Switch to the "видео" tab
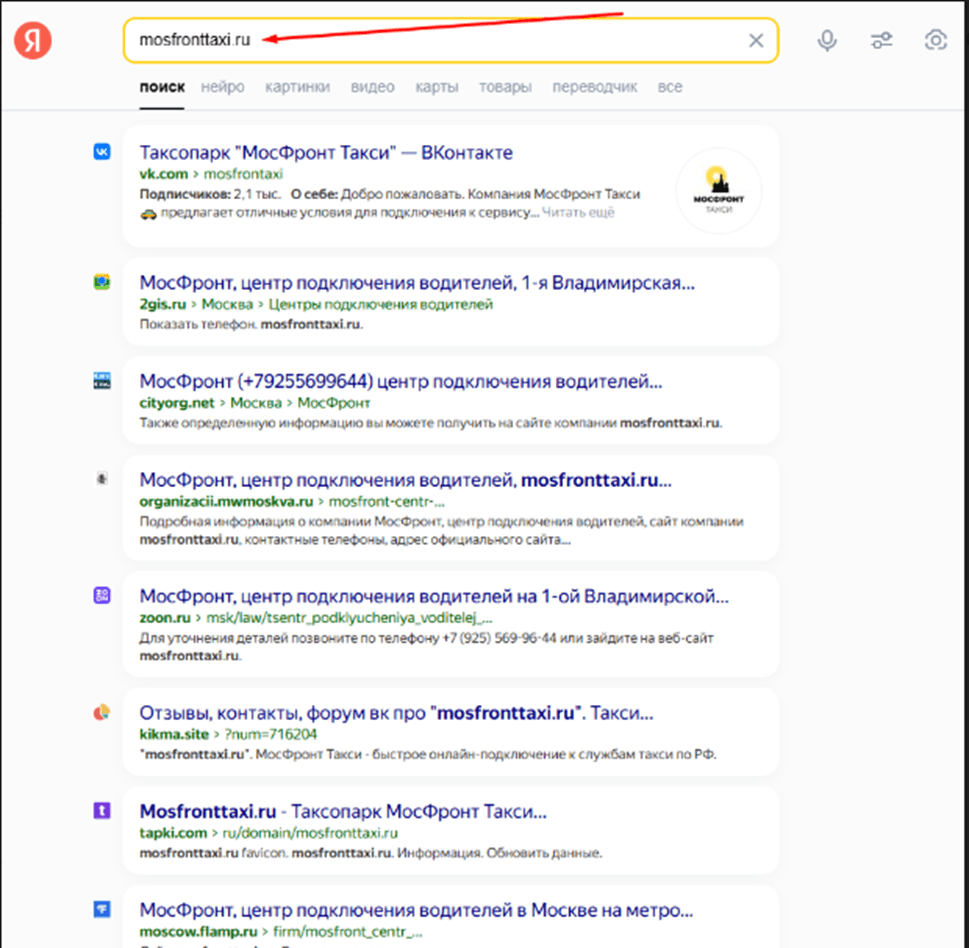 click(x=372, y=87)
